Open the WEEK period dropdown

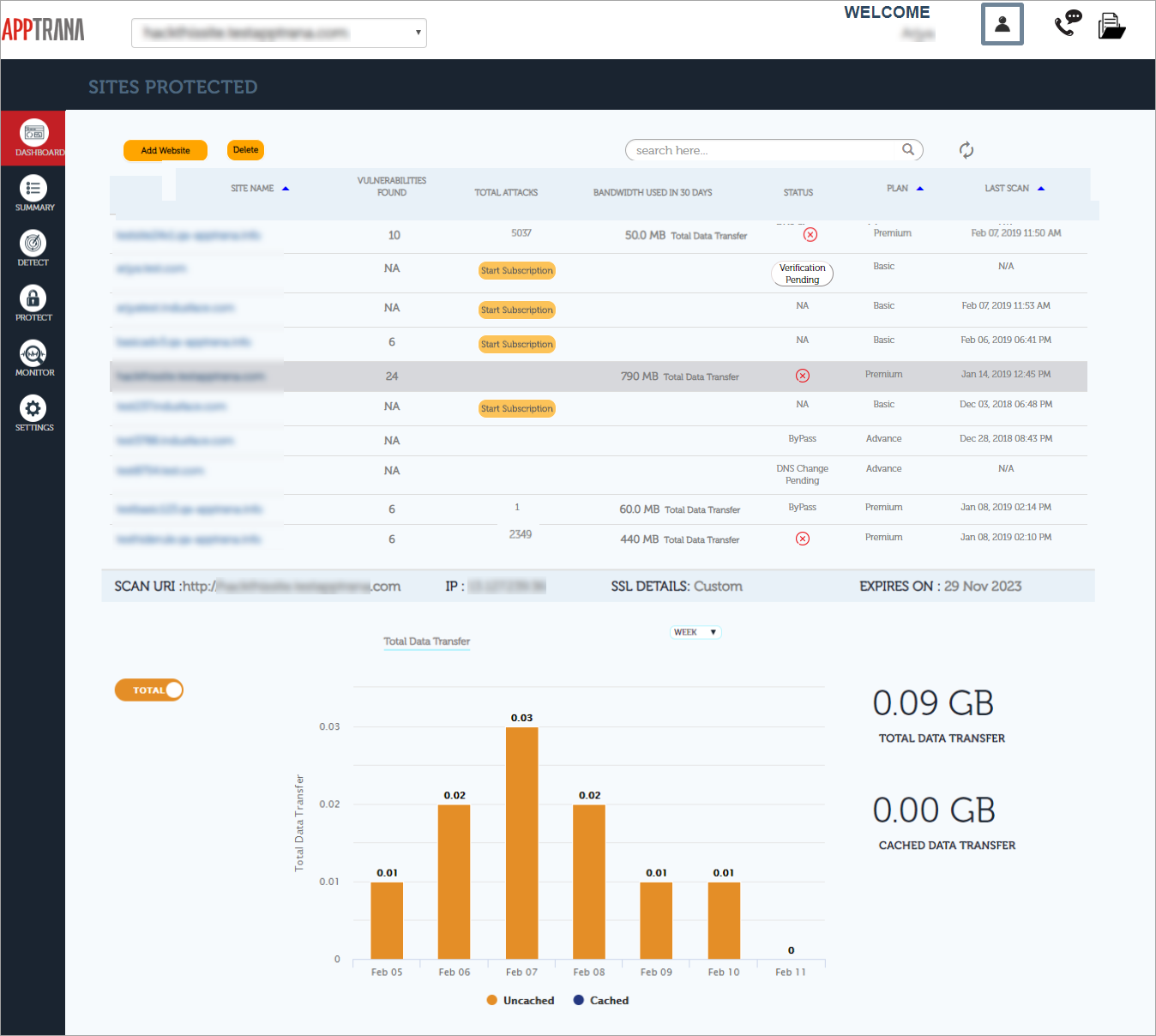click(695, 632)
